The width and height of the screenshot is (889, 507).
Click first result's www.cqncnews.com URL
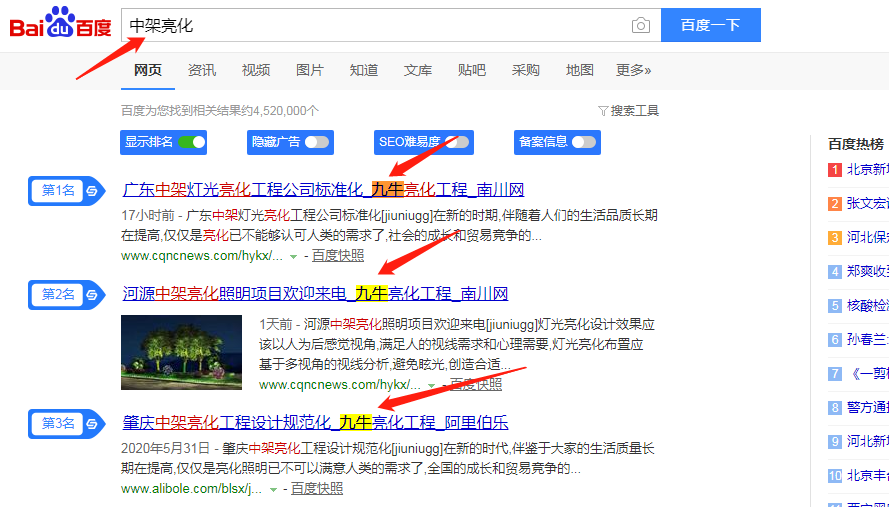pyautogui.click(x=202, y=256)
